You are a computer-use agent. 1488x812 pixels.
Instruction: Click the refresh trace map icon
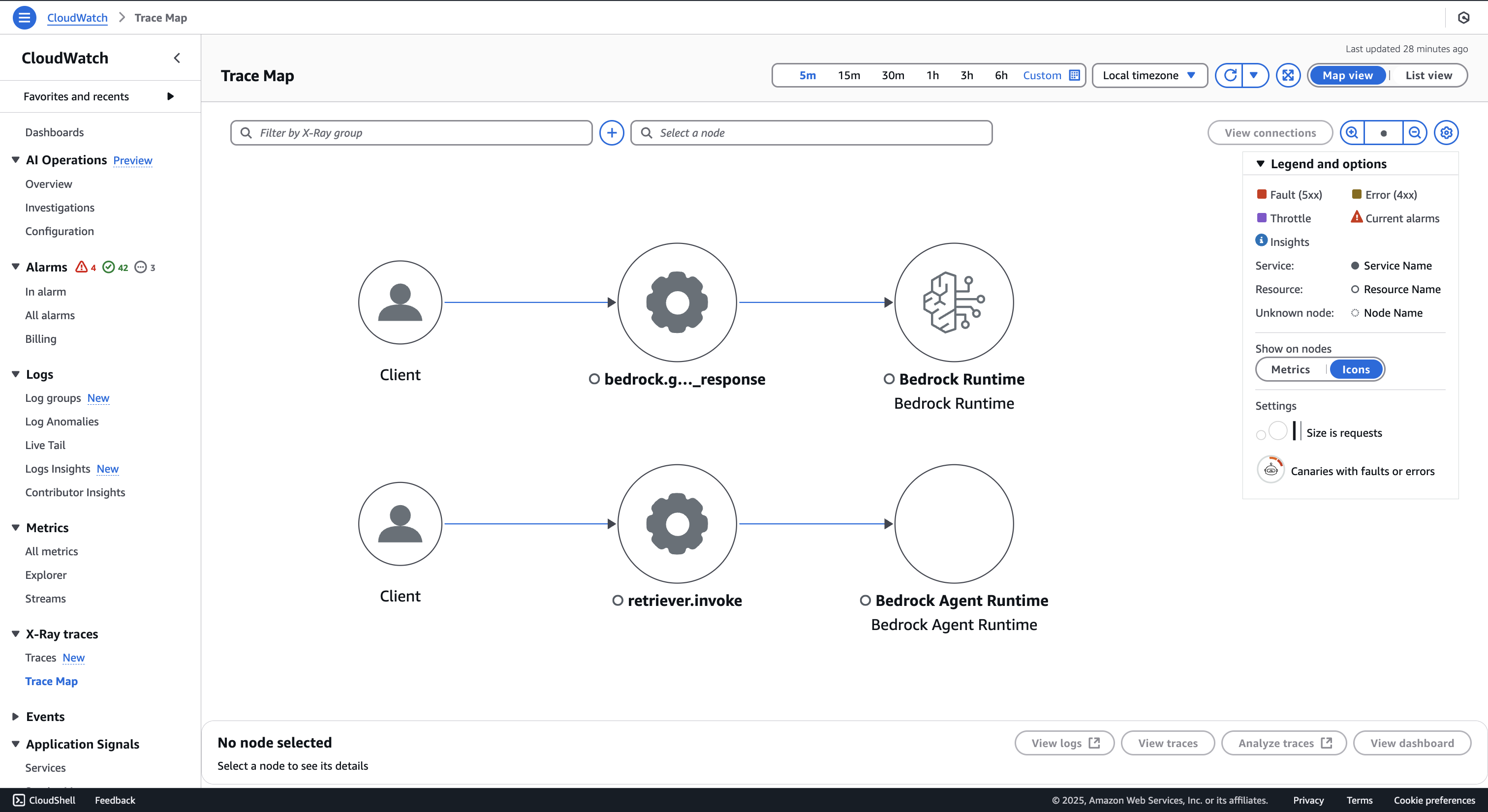1230,75
